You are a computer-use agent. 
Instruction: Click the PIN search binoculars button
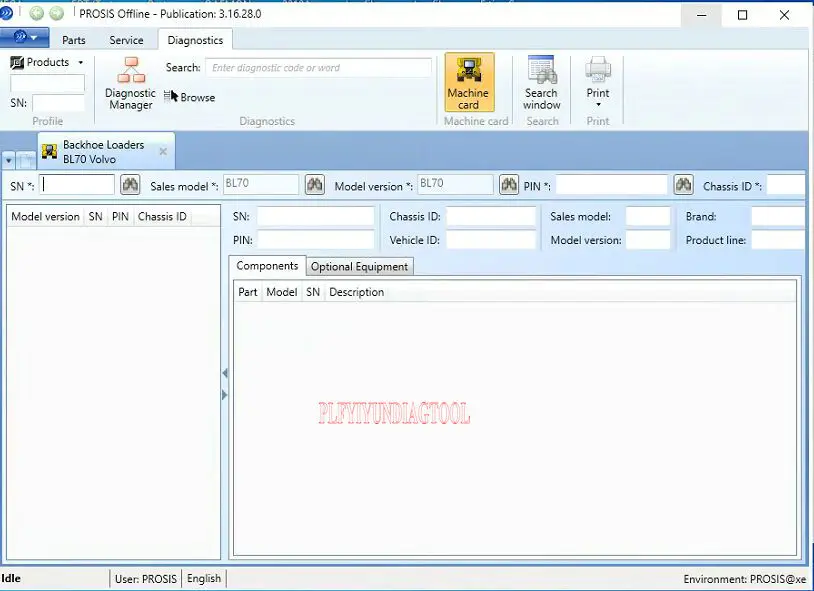coord(683,184)
